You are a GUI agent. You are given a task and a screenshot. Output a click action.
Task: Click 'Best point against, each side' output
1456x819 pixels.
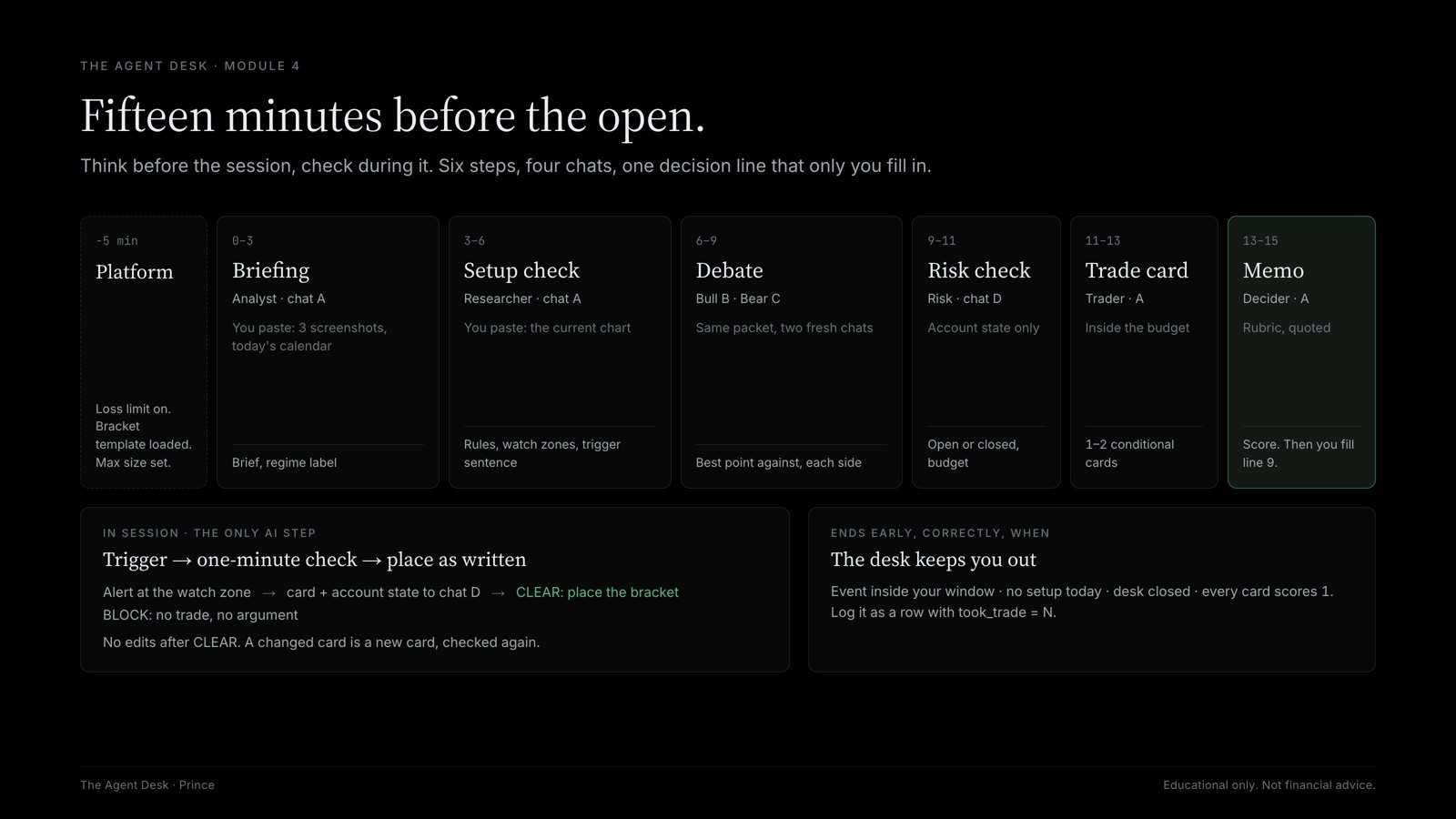point(778,462)
